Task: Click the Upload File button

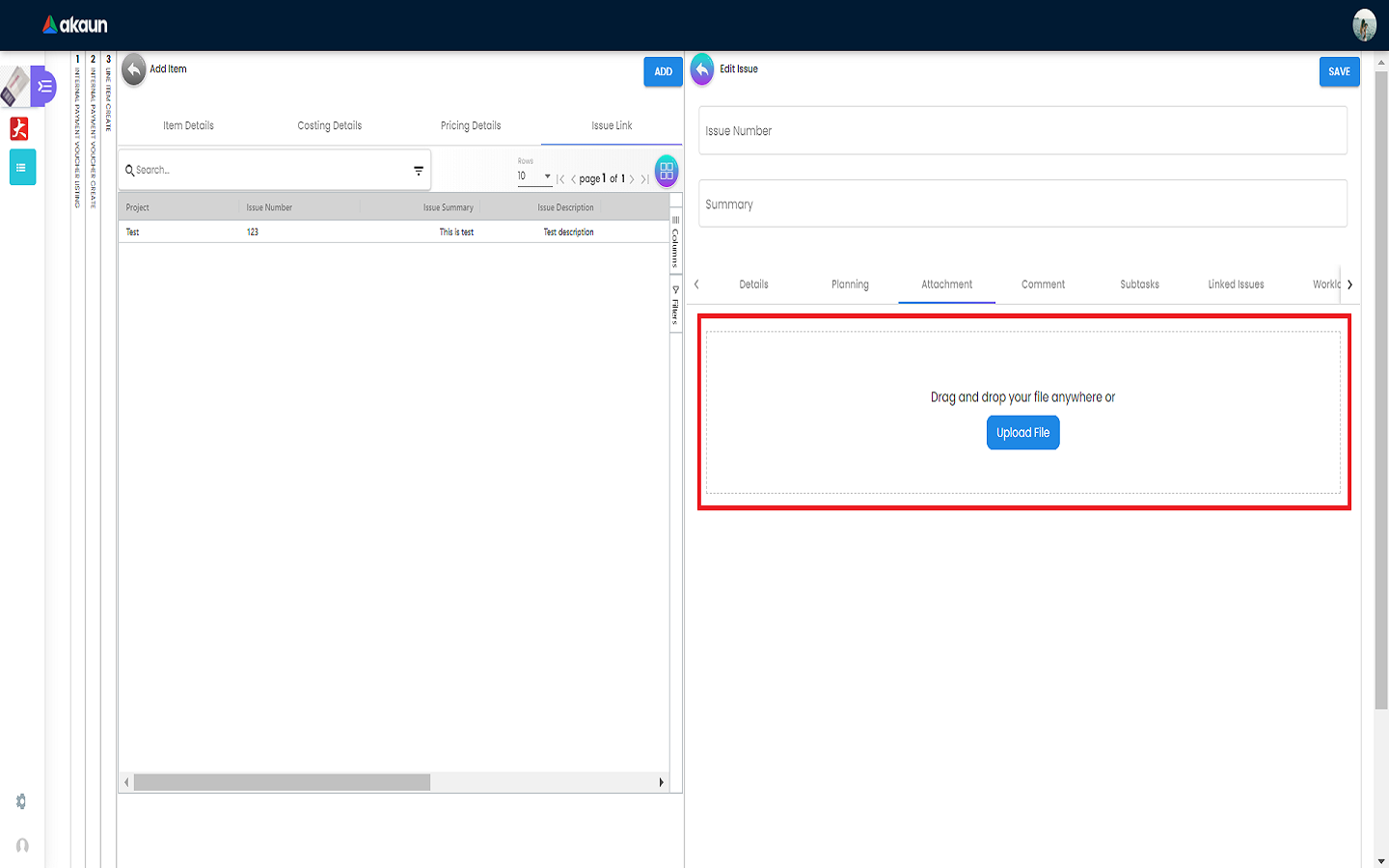Action: coord(1022,433)
